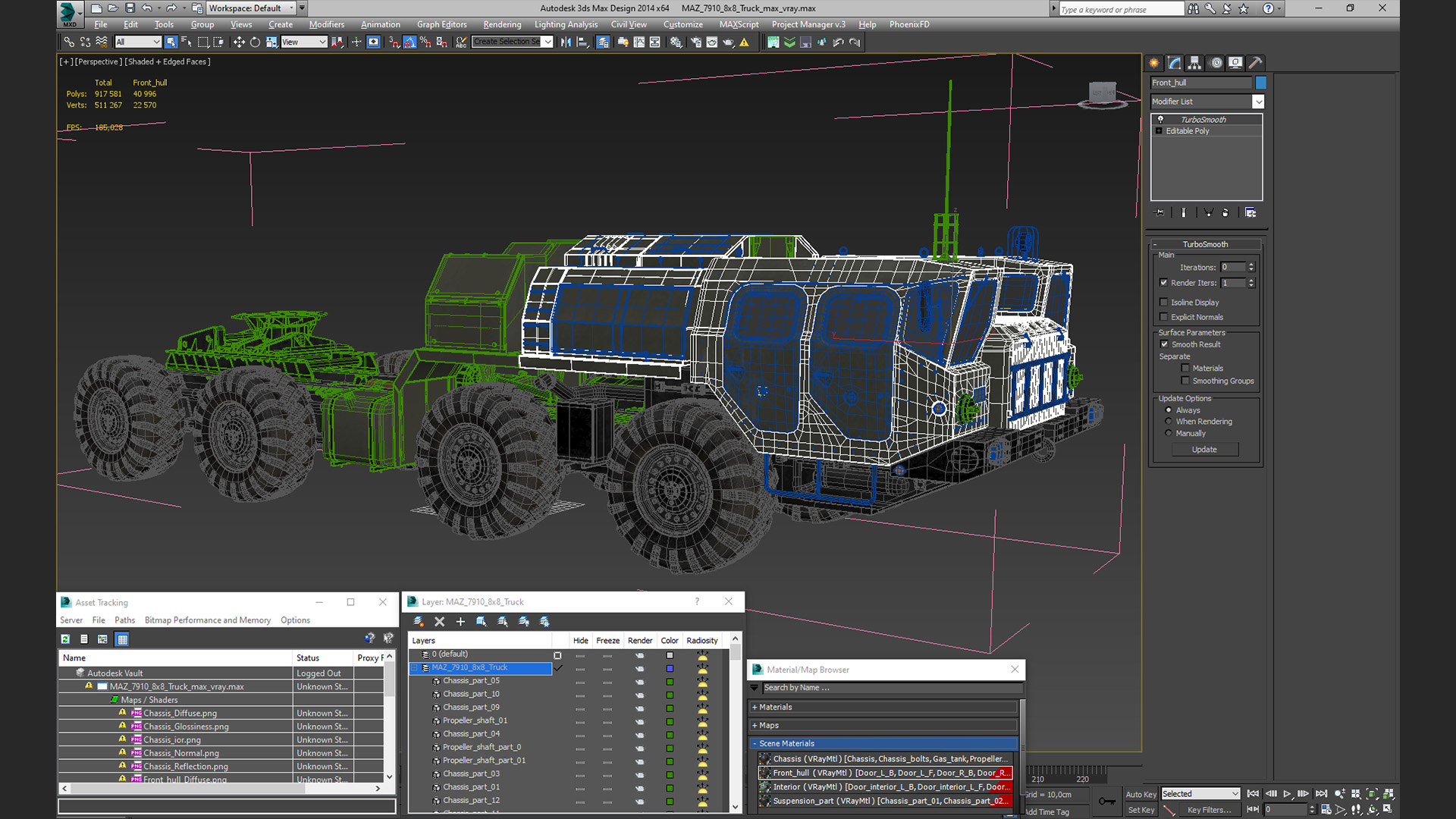Click the Set Key button

tap(1141, 810)
